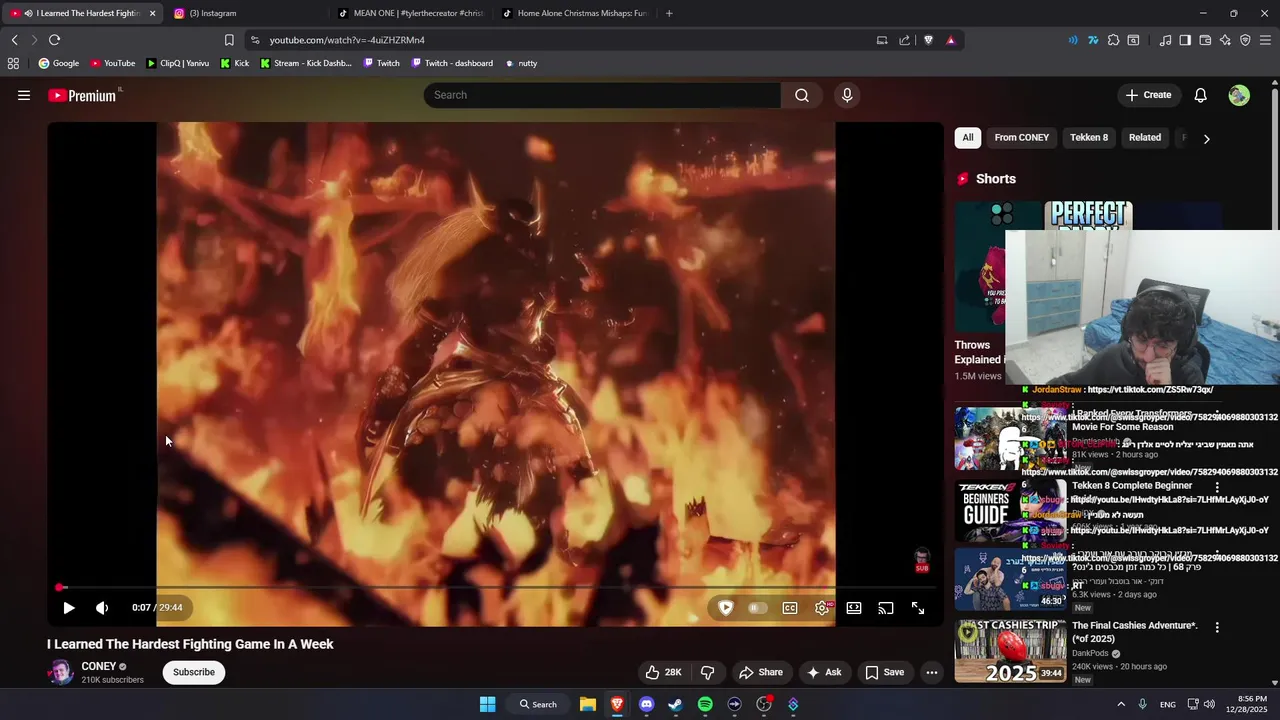Open the CONEY channel avatar
1280x720 pixels.
coord(61,672)
